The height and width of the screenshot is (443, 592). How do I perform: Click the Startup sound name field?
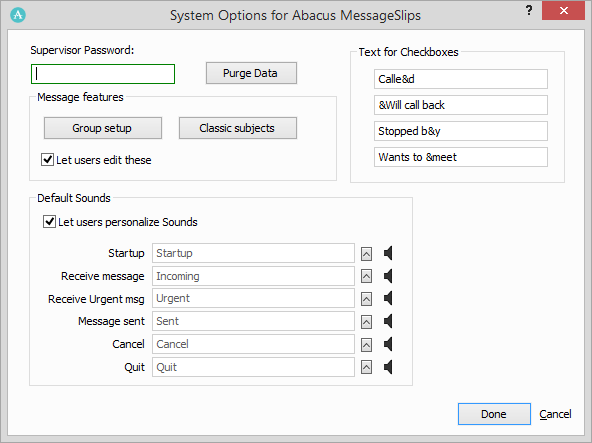point(253,253)
